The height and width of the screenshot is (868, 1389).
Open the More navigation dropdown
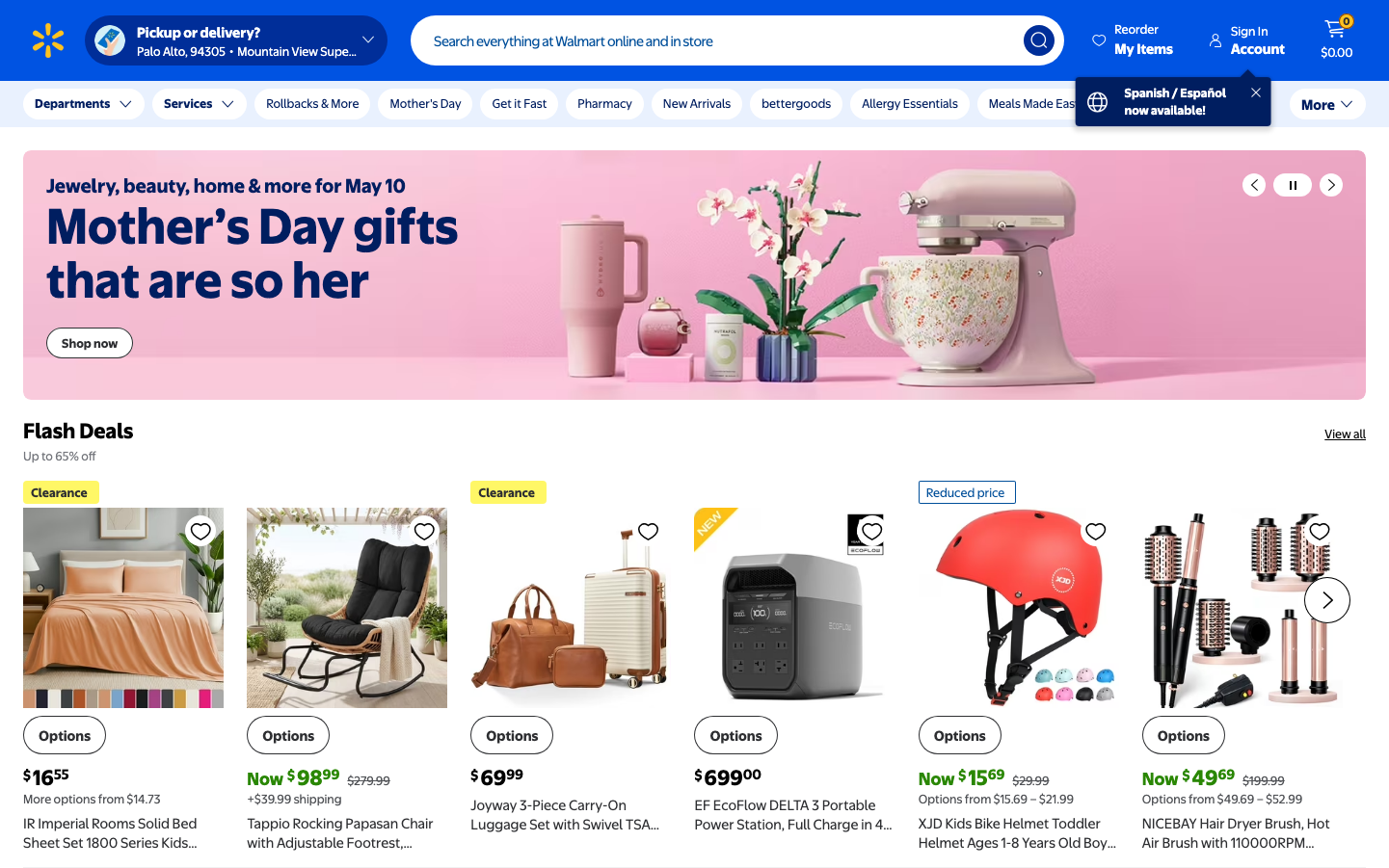(1327, 104)
